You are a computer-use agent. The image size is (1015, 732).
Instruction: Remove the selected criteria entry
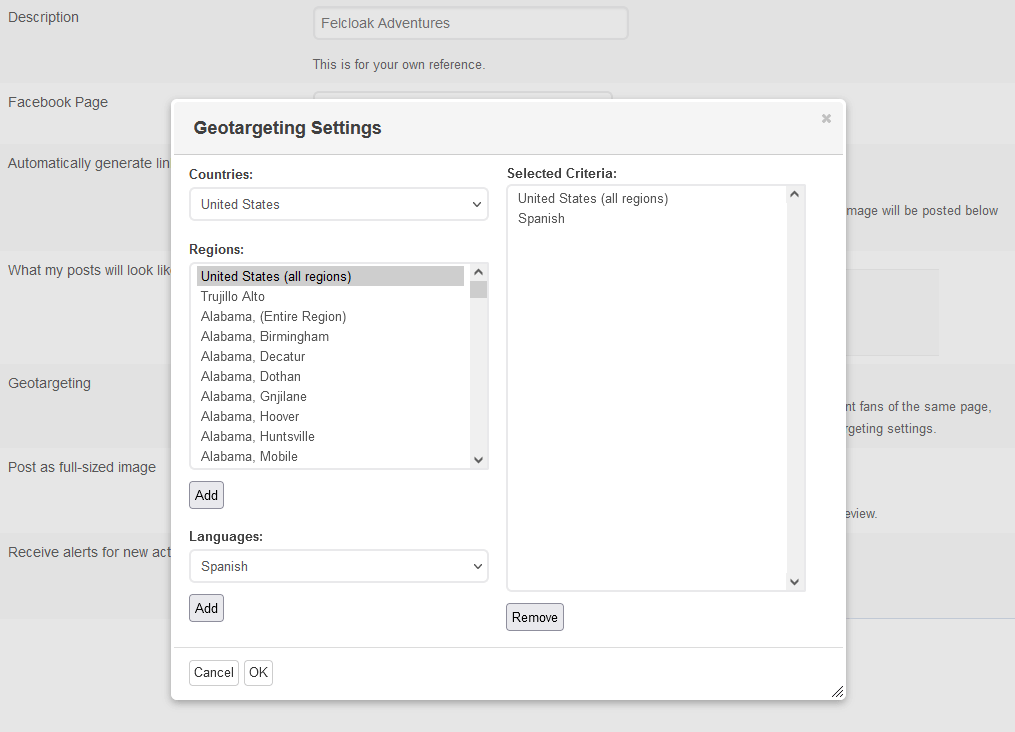coord(534,617)
